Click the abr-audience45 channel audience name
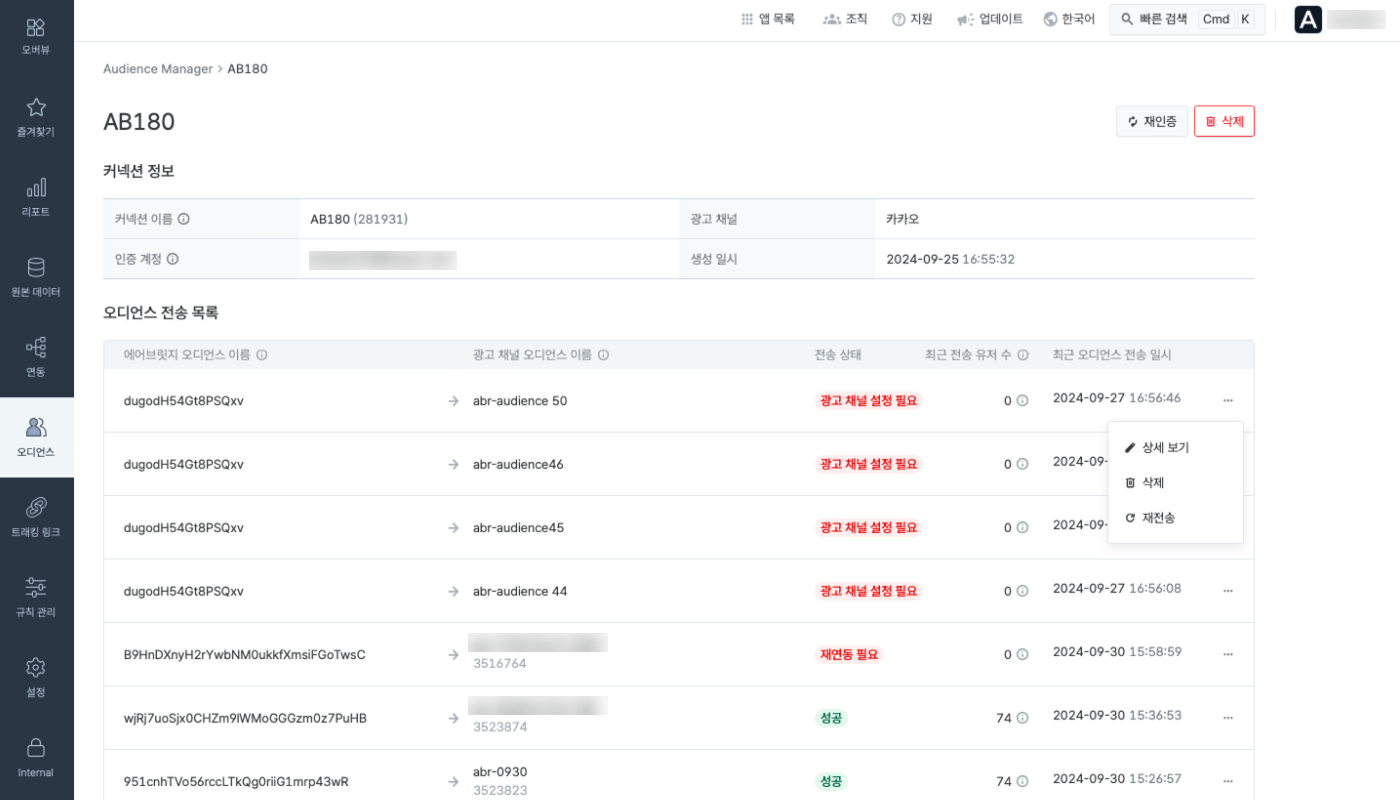This screenshot has width=1400, height=800. click(519, 528)
